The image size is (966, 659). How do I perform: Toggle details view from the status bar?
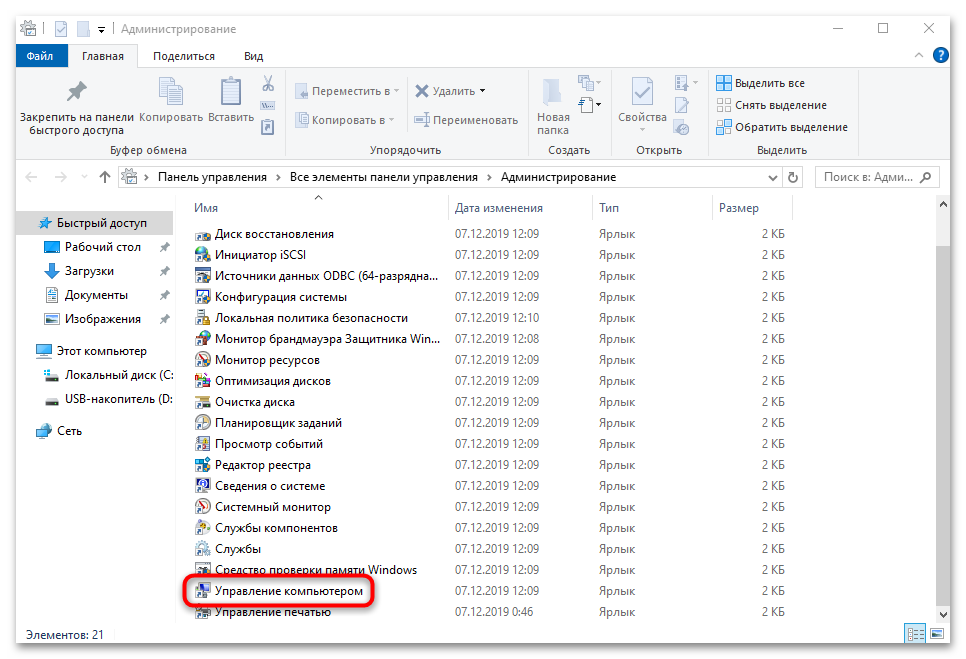click(x=916, y=633)
